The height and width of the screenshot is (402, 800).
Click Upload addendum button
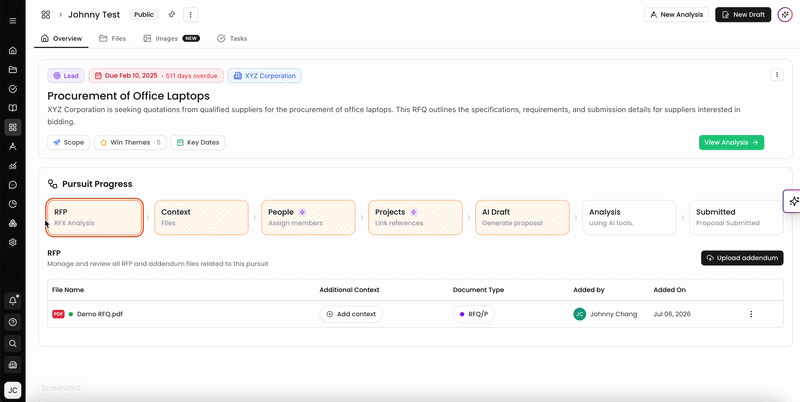coord(742,258)
